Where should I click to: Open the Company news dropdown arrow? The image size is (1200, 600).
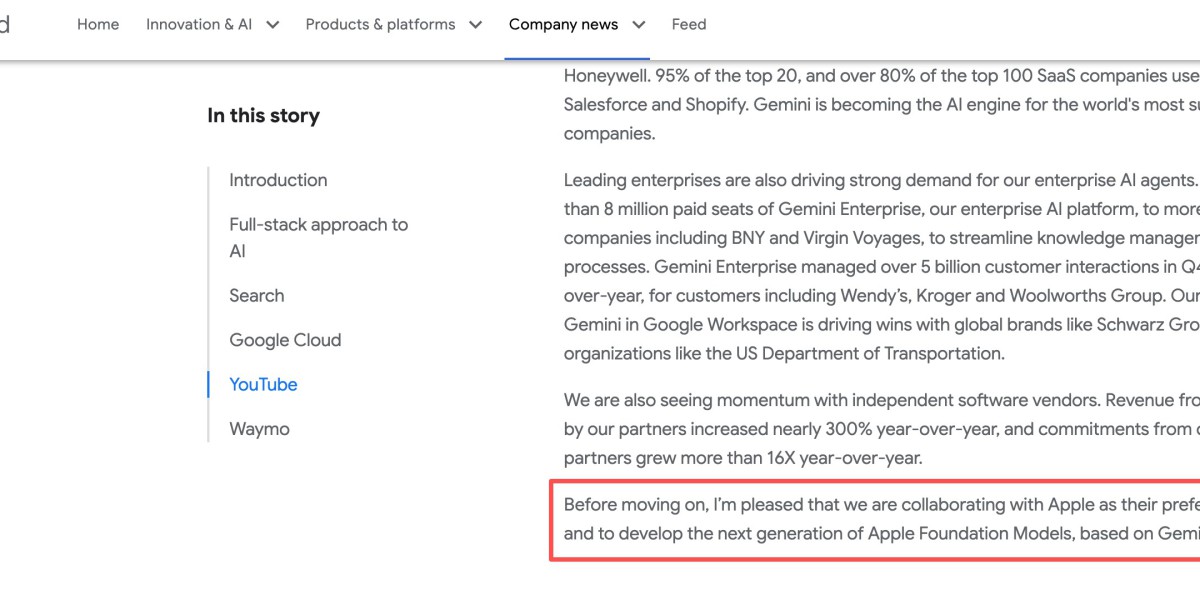pyautogui.click(x=638, y=25)
